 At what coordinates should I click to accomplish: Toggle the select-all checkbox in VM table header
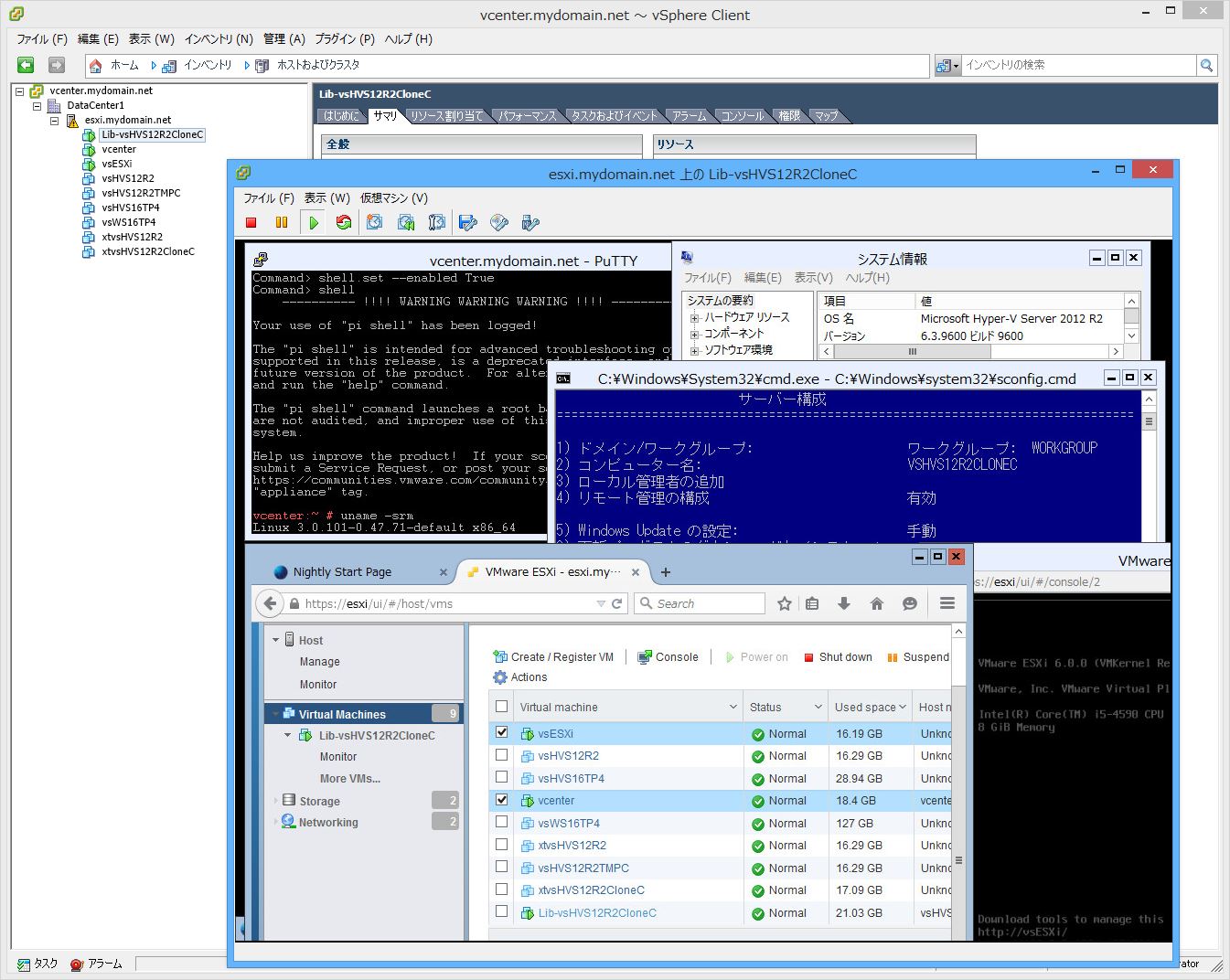point(501,706)
